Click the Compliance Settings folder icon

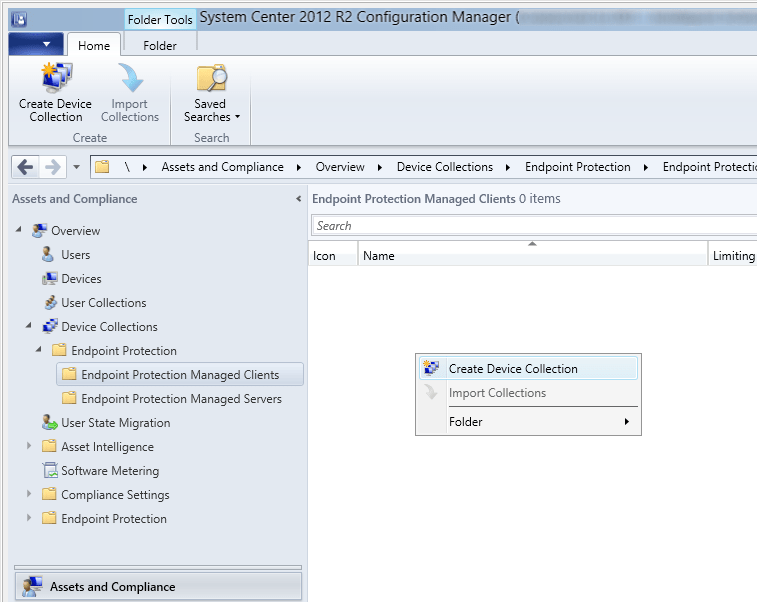(49, 494)
